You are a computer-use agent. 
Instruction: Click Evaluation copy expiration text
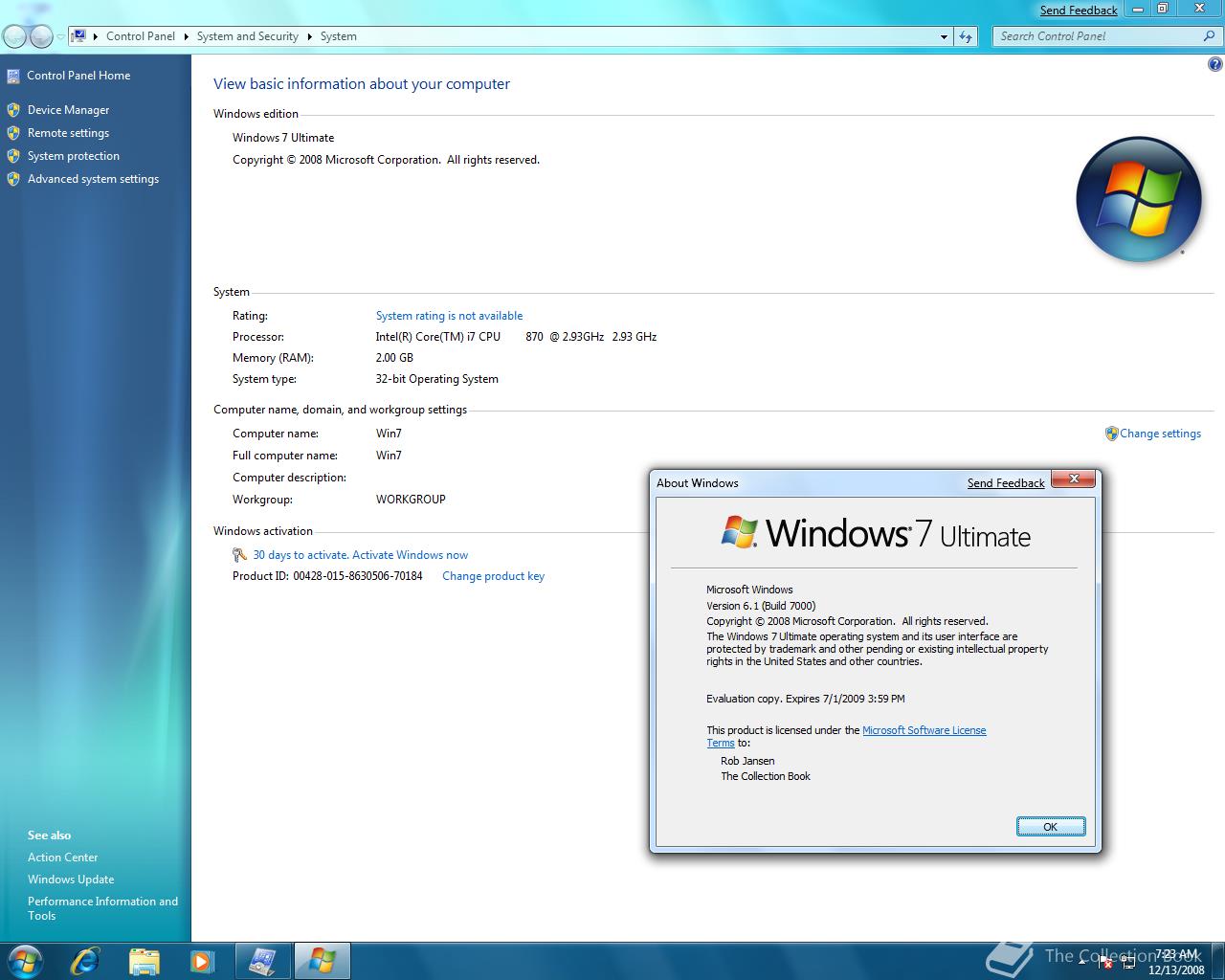806,699
